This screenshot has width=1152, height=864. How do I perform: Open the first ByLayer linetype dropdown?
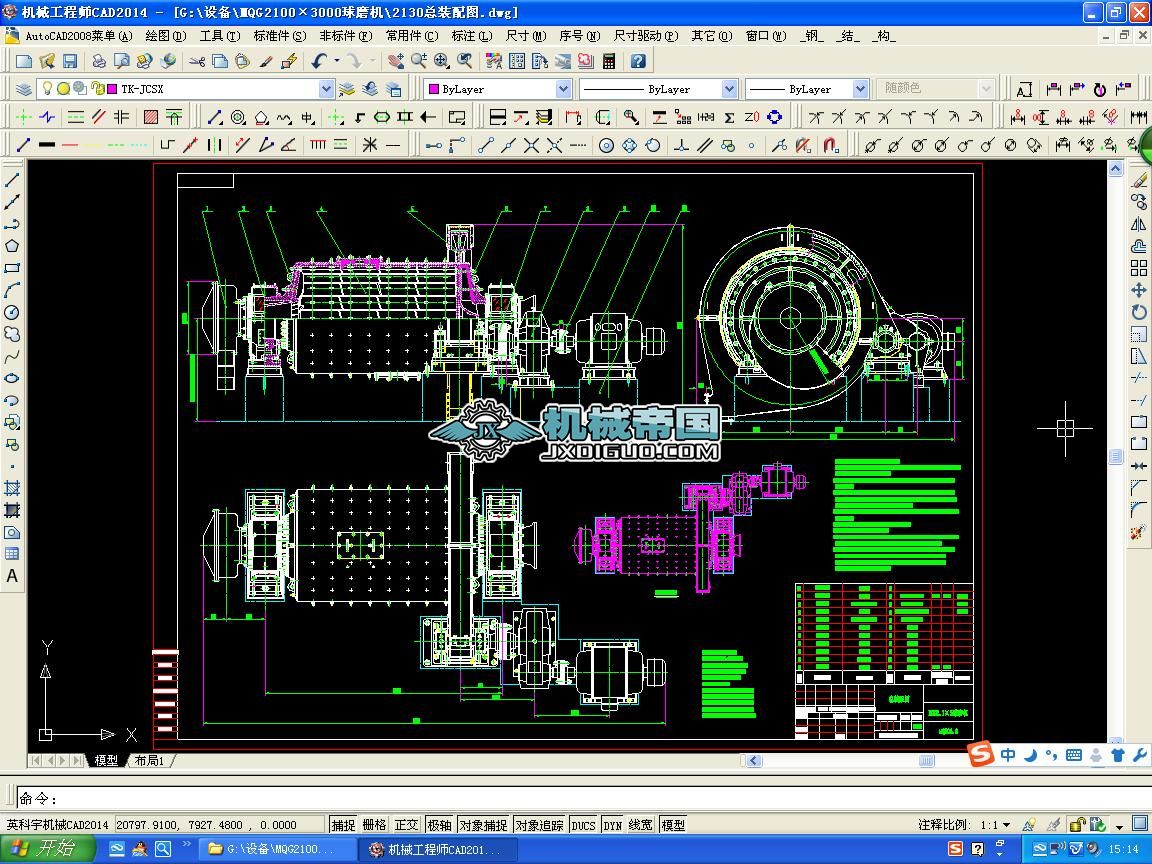pyautogui.click(x=729, y=89)
